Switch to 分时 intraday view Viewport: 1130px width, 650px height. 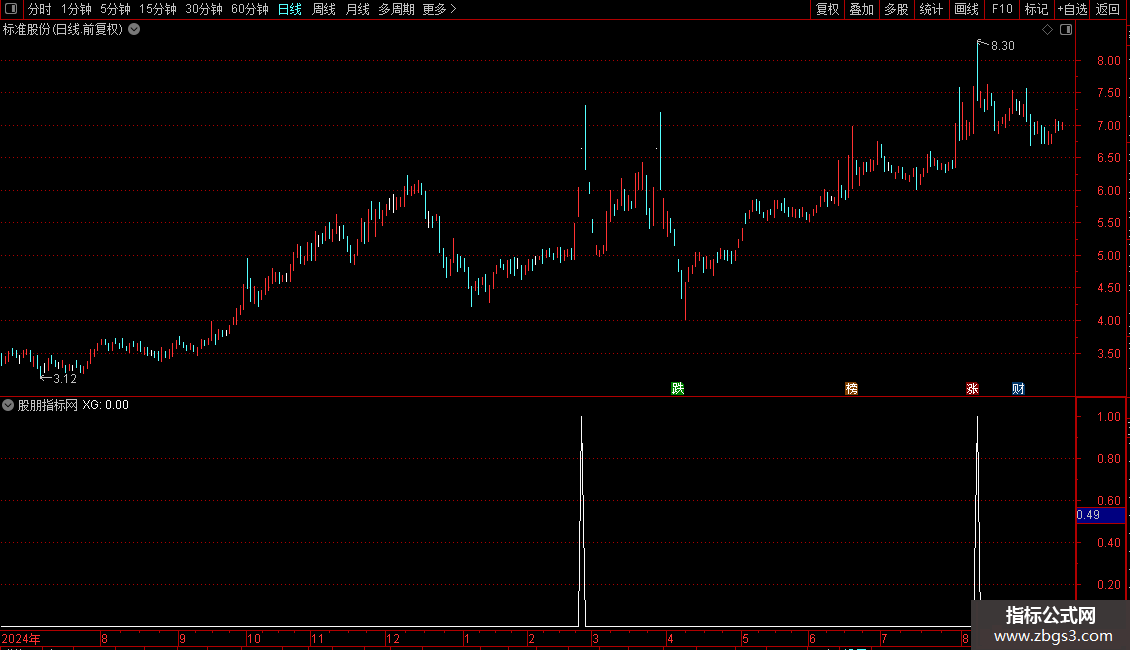coord(40,9)
